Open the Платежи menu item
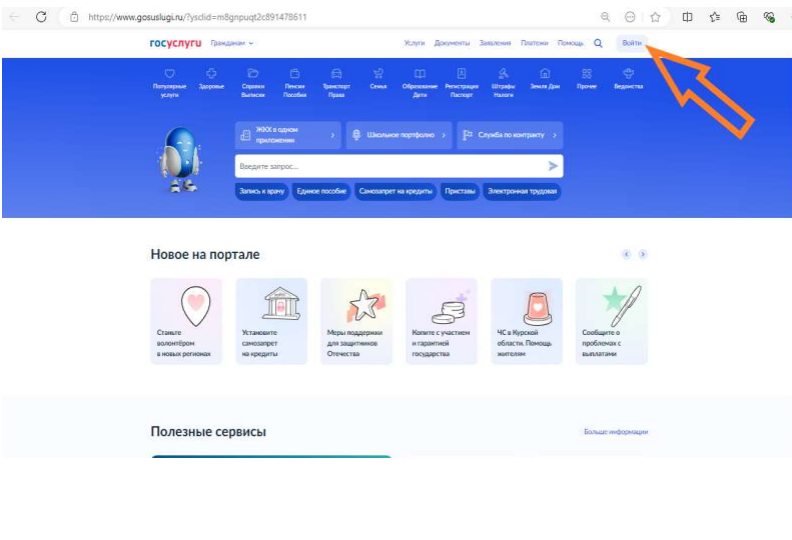792x540 pixels. [x=534, y=43]
